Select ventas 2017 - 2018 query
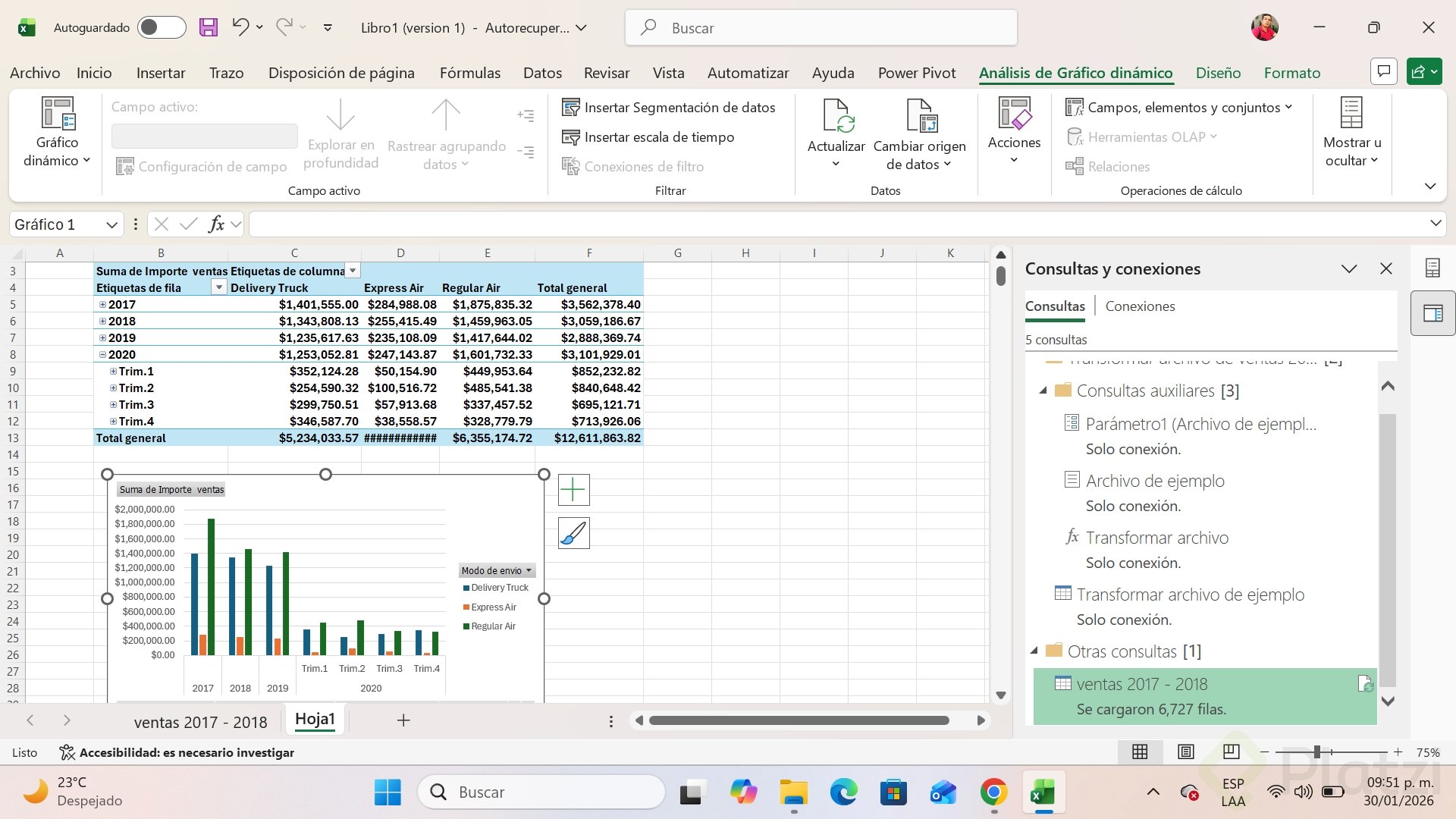The width and height of the screenshot is (1456, 819). point(1141,684)
